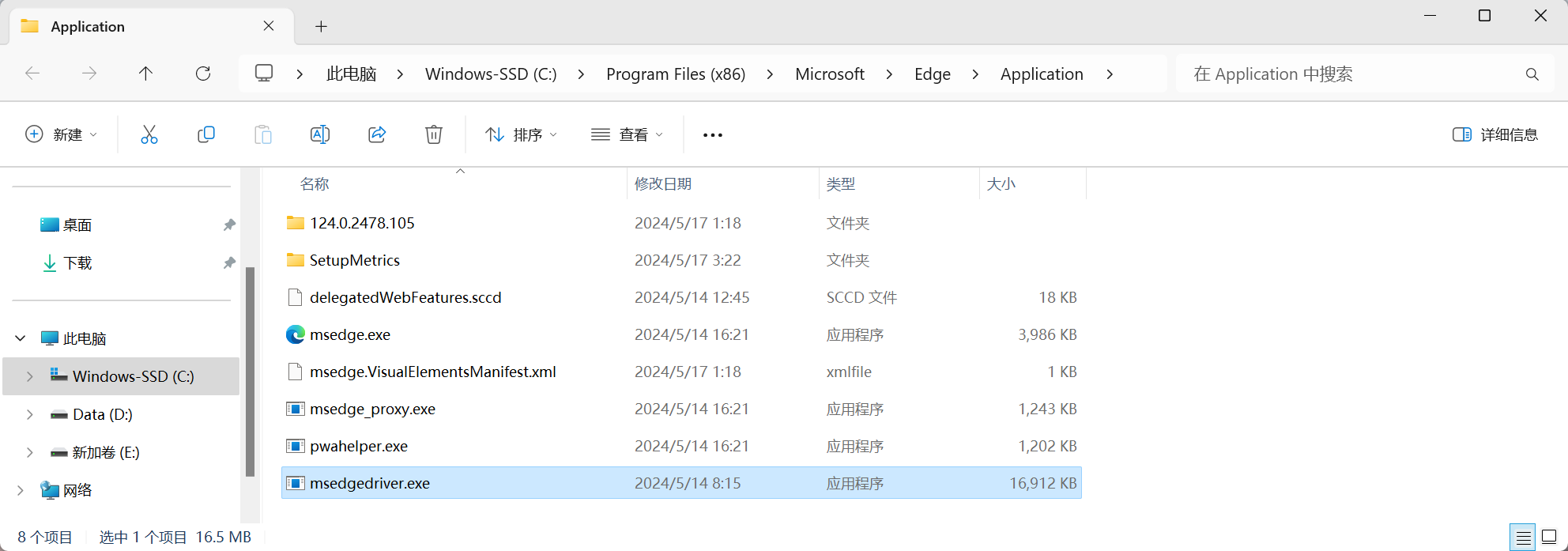Click Edge in the address breadcrumb
Screen dimensions: 1568x551
[933, 74]
